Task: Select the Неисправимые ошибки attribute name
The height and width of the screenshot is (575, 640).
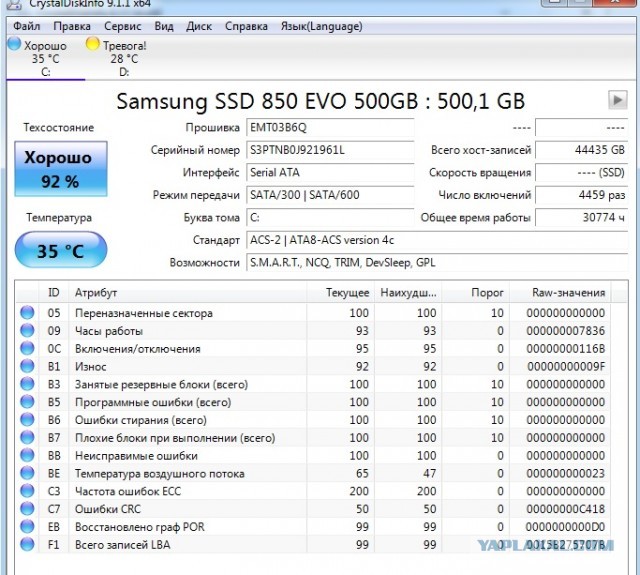Action: (136, 456)
